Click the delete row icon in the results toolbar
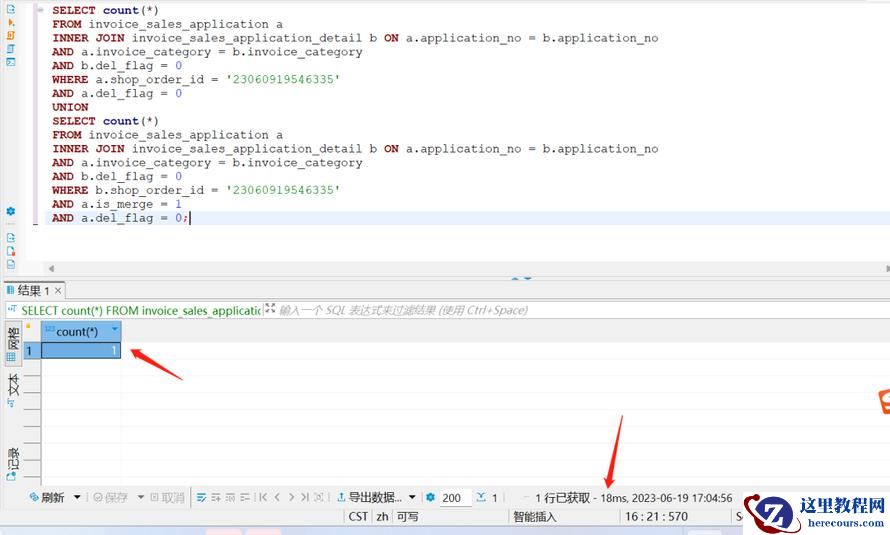The image size is (890, 535). (245, 498)
